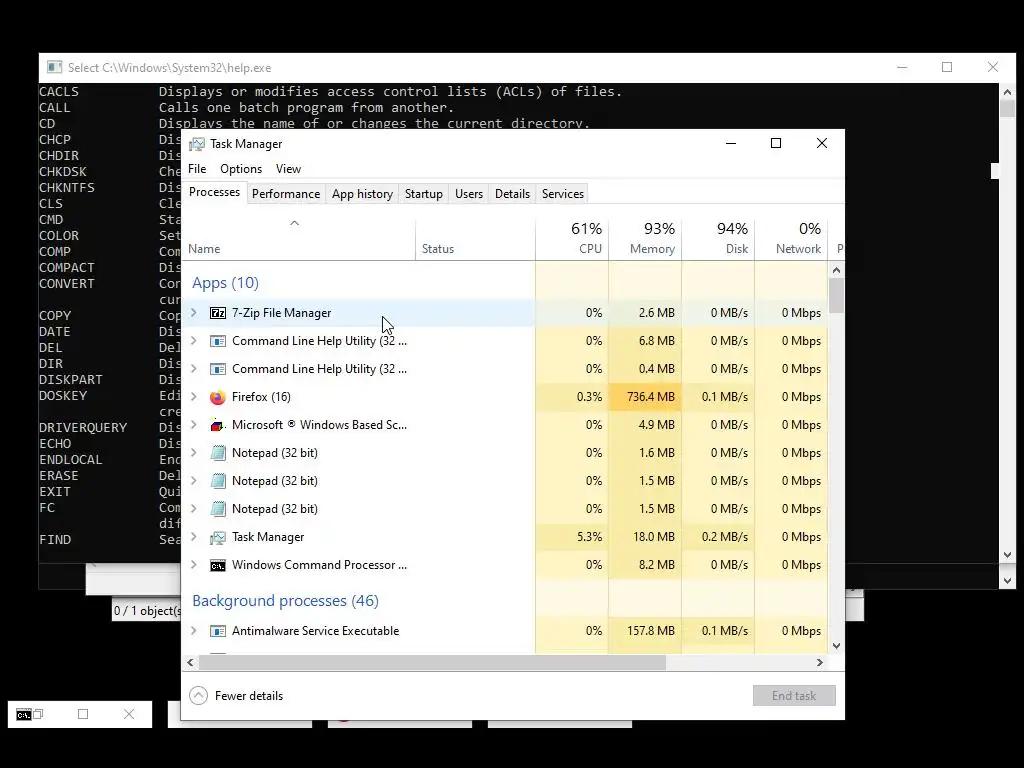Sort by the Network column header
Screen dimensions: 1024x768
pos(792,239)
